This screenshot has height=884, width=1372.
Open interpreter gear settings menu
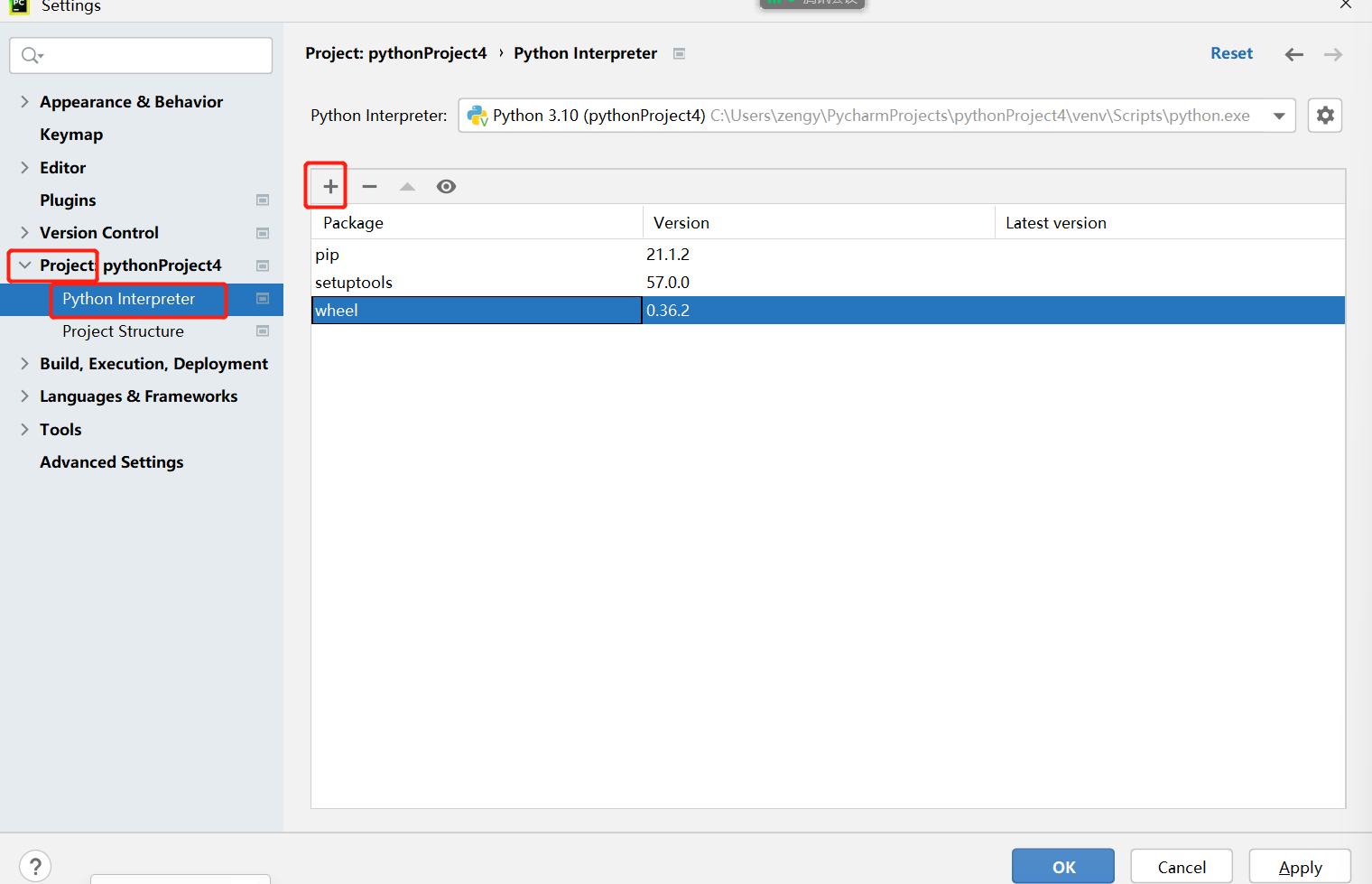click(x=1325, y=116)
